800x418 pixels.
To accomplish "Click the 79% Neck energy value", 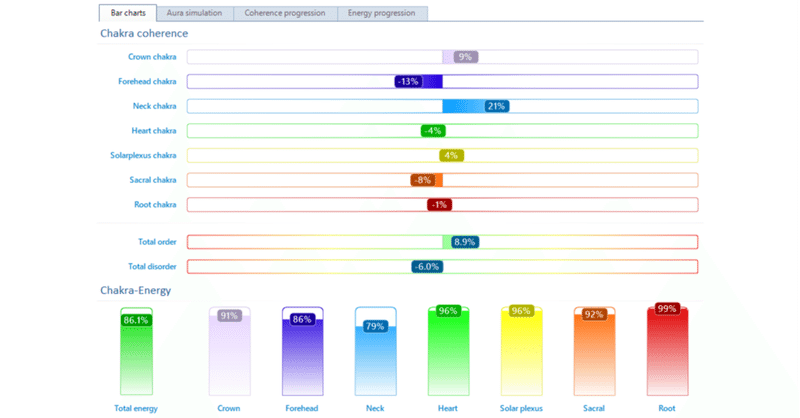I will pos(375,326).
